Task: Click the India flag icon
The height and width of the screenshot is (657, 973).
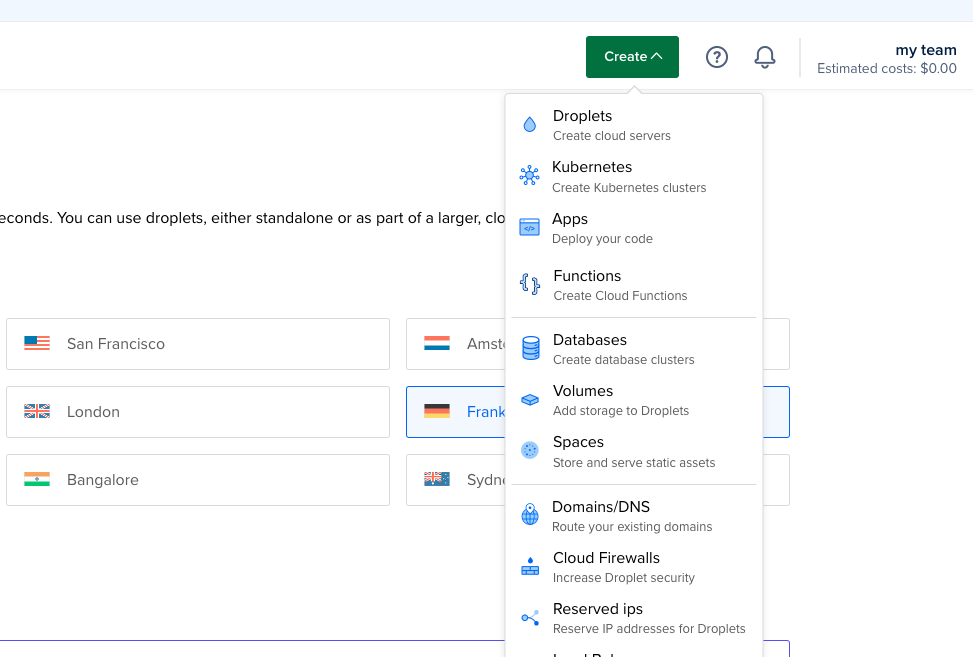Action: coord(37,480)
